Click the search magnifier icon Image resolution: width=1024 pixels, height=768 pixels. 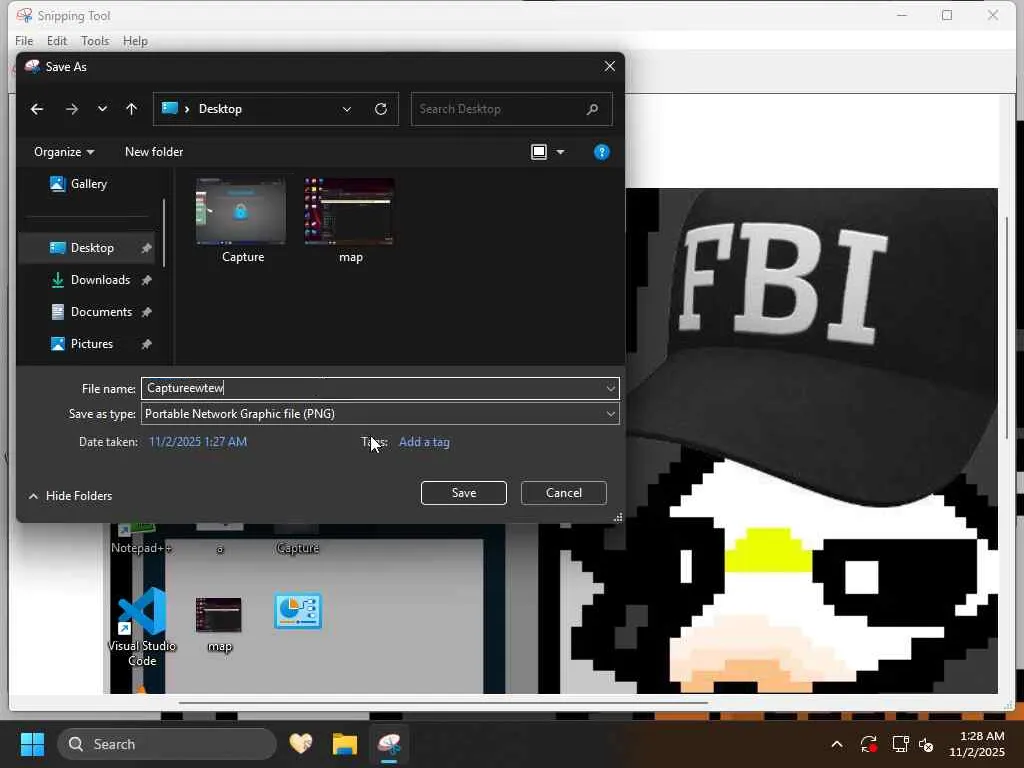(x=592, y=109)
